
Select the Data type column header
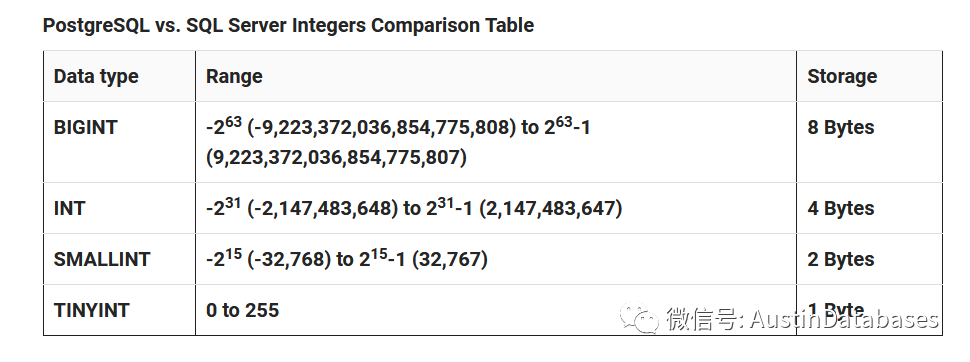pyautogui.click(x=119, y=76)
